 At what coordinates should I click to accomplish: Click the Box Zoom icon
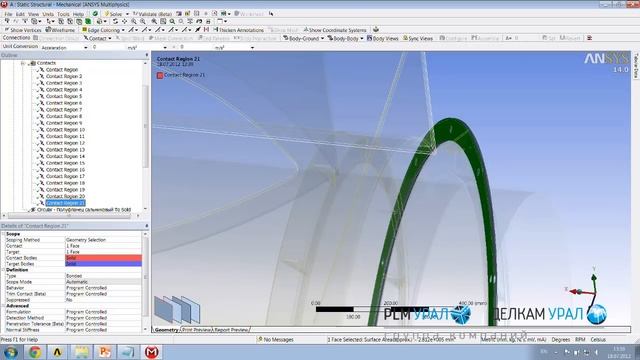tap(143, 21)
